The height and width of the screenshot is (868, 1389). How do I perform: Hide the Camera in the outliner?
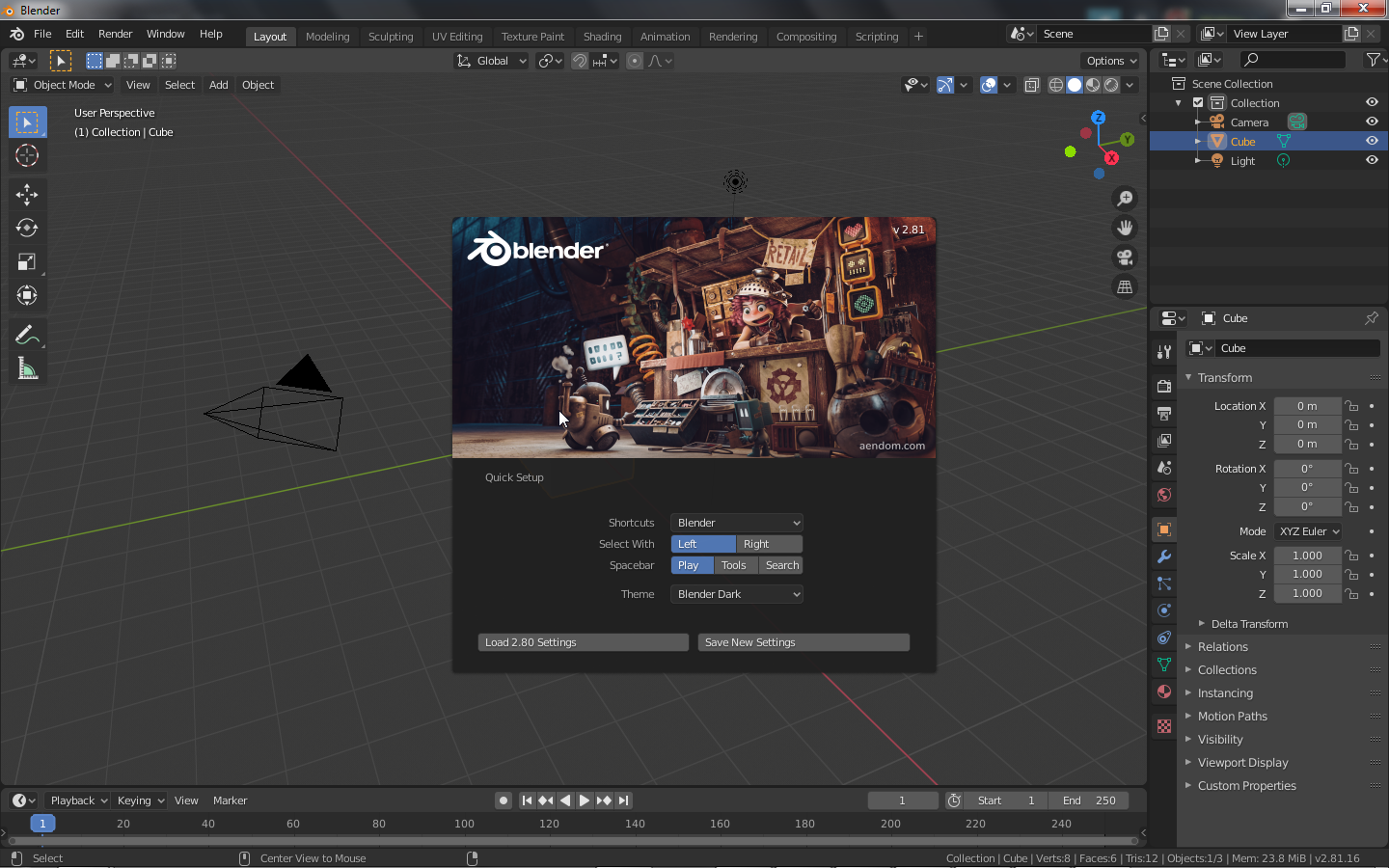[1372, 122]
